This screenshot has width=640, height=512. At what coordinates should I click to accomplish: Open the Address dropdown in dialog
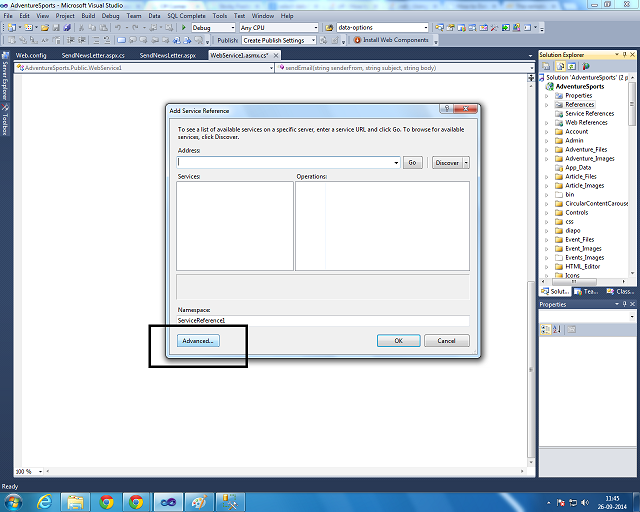tap(396, 163)
